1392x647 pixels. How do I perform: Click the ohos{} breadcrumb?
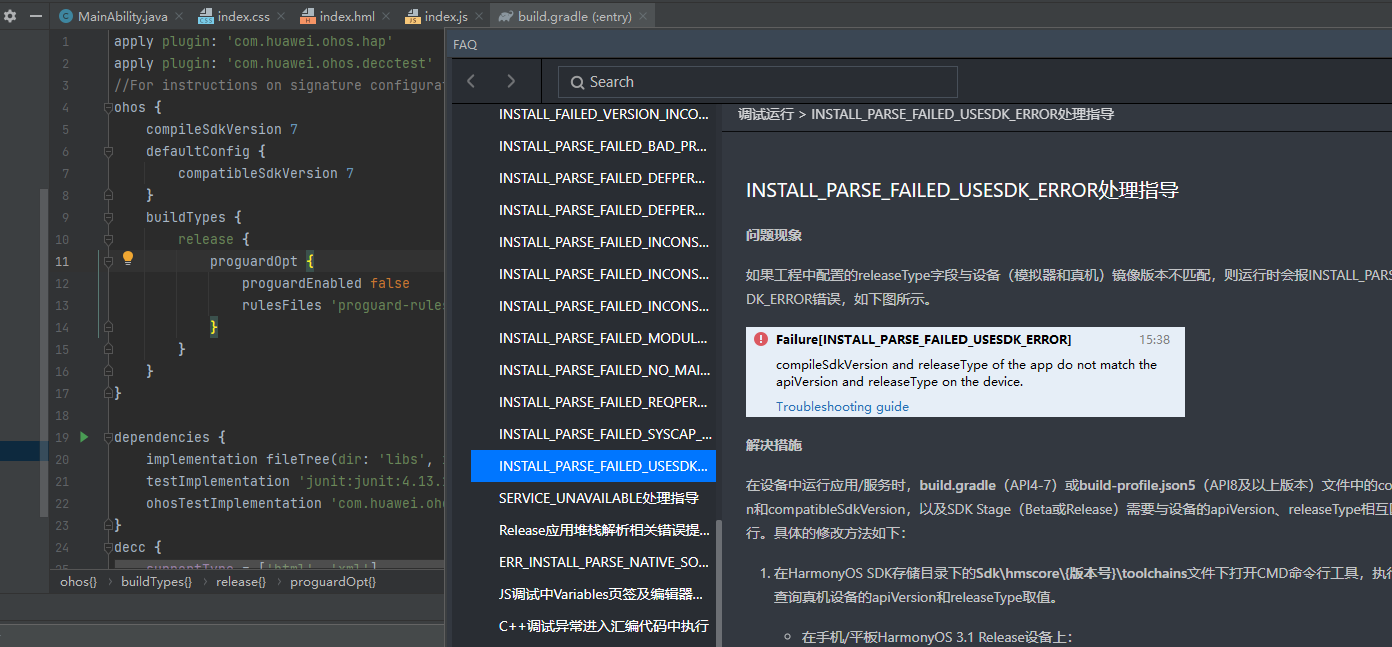[79, 582]
